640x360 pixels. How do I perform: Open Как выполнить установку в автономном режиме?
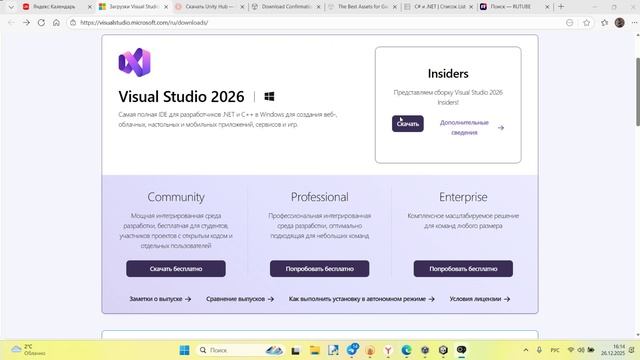click(x=362, y=299)
